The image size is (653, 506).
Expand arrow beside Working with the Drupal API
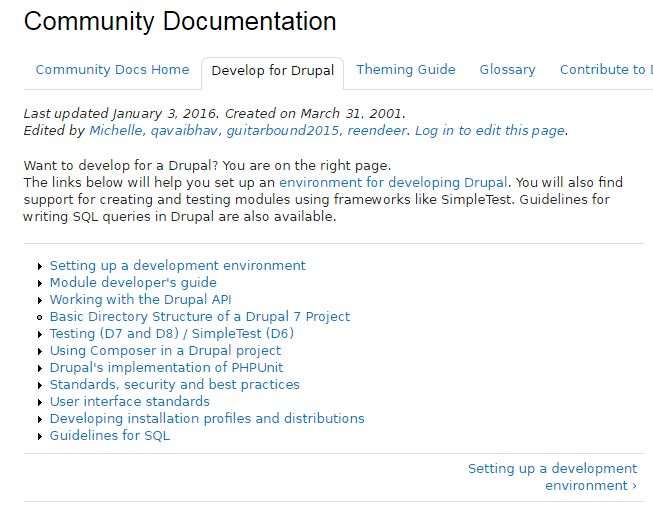[x=40, y=301]
